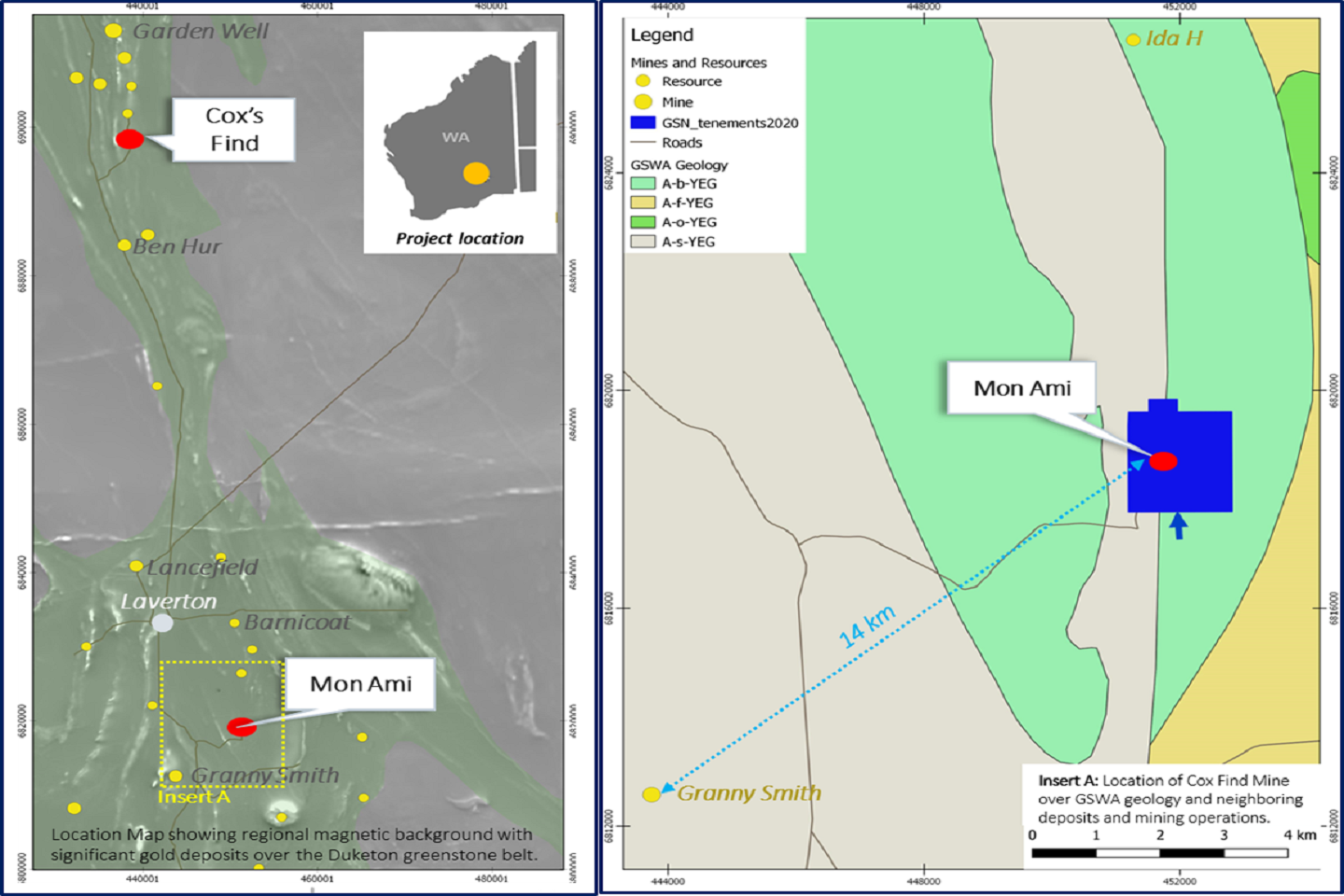Image resolution: width=1344 pixels, height=896 pixels.
Task: Select the Granny Smith yellow mine dot
Action: (651, 794)
